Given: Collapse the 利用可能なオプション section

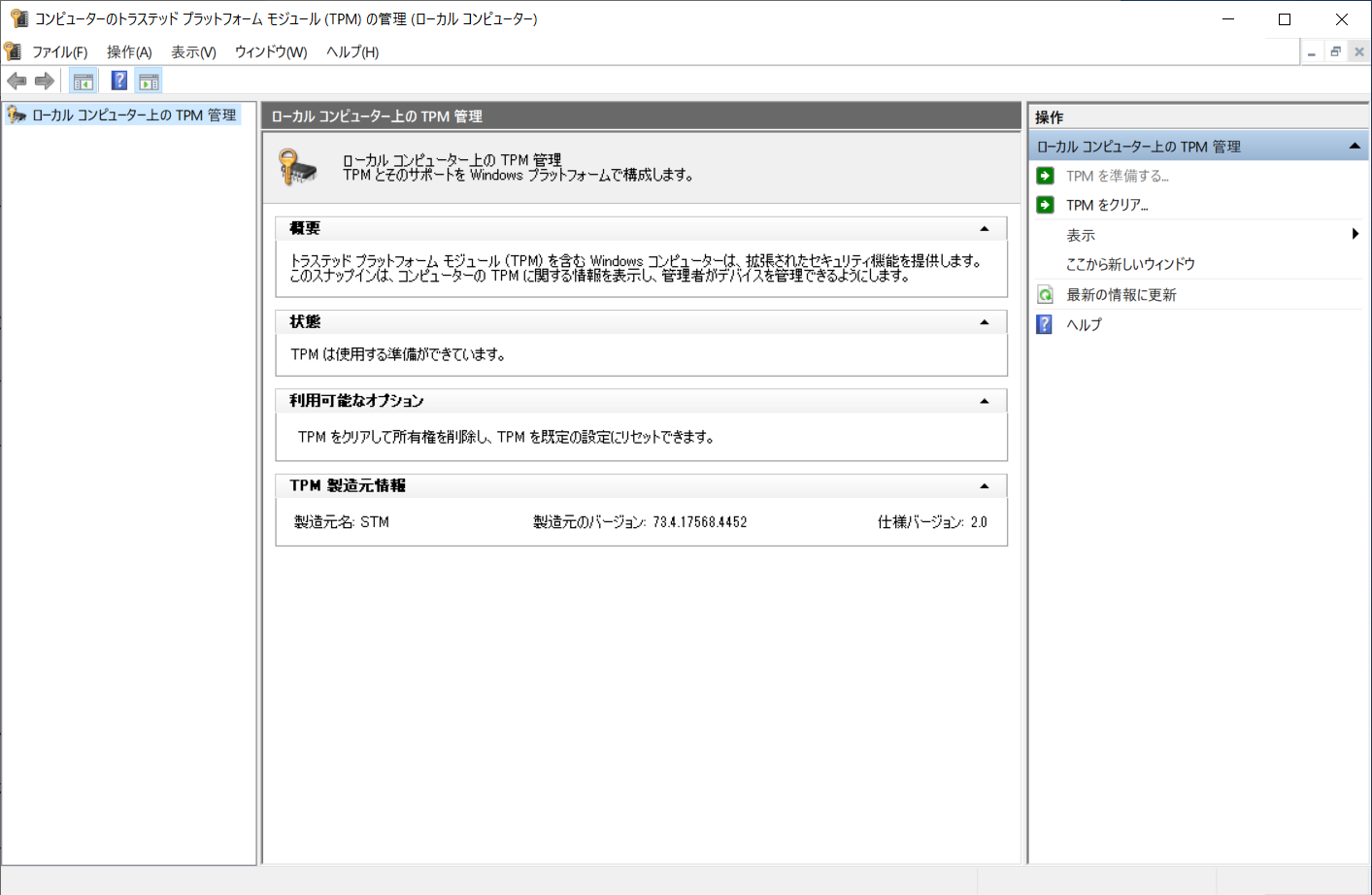Looking at the screenshot, I should [x=985, y=401].
